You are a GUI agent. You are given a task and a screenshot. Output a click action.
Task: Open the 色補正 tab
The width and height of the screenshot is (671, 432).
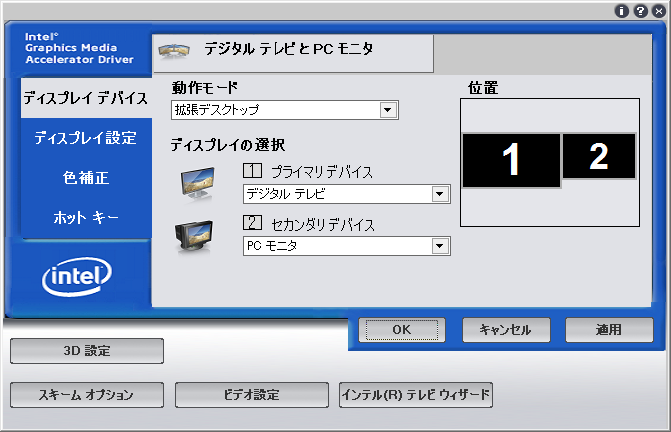coord(86,178)
